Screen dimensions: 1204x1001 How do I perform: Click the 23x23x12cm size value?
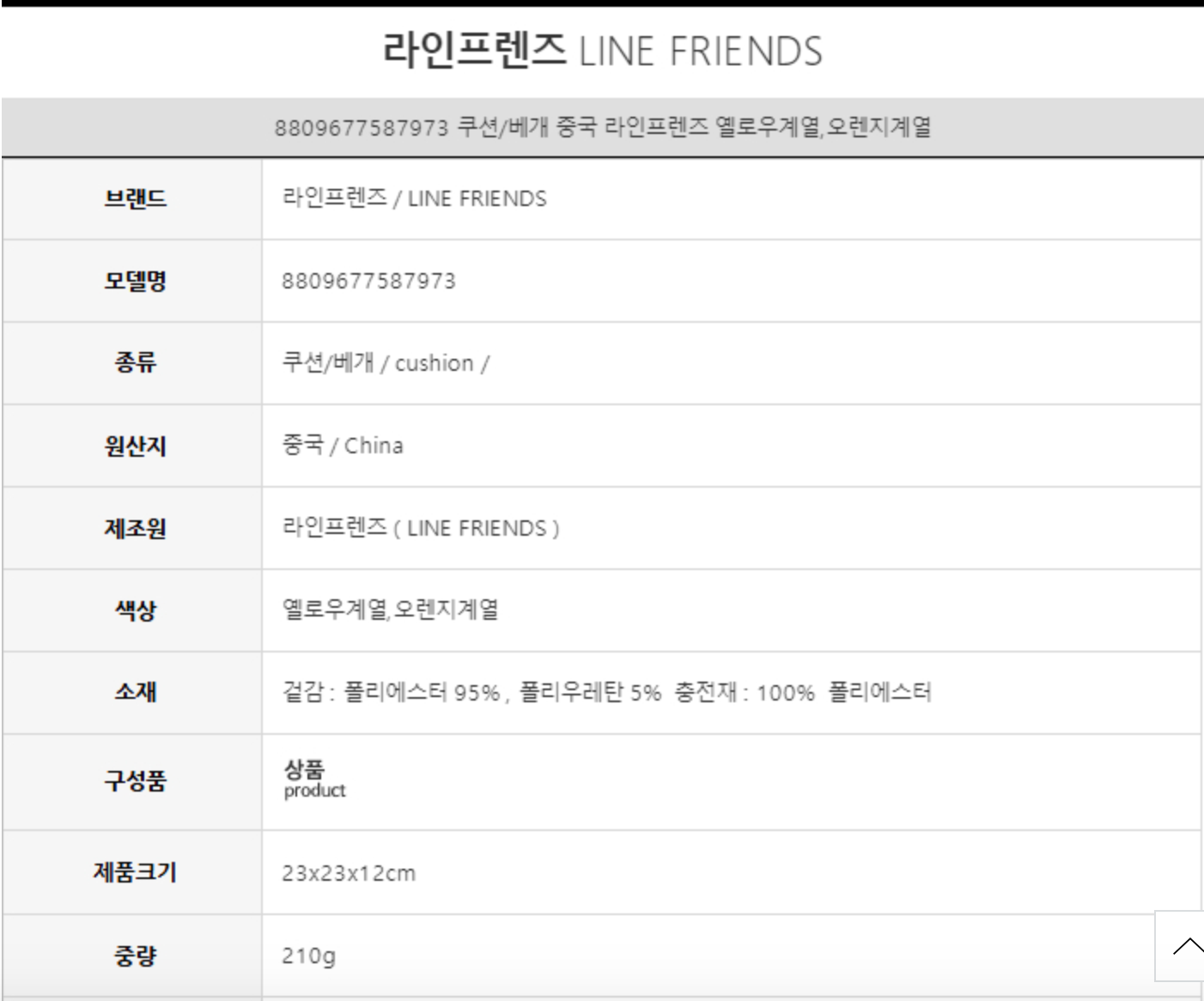click(349, 874)
